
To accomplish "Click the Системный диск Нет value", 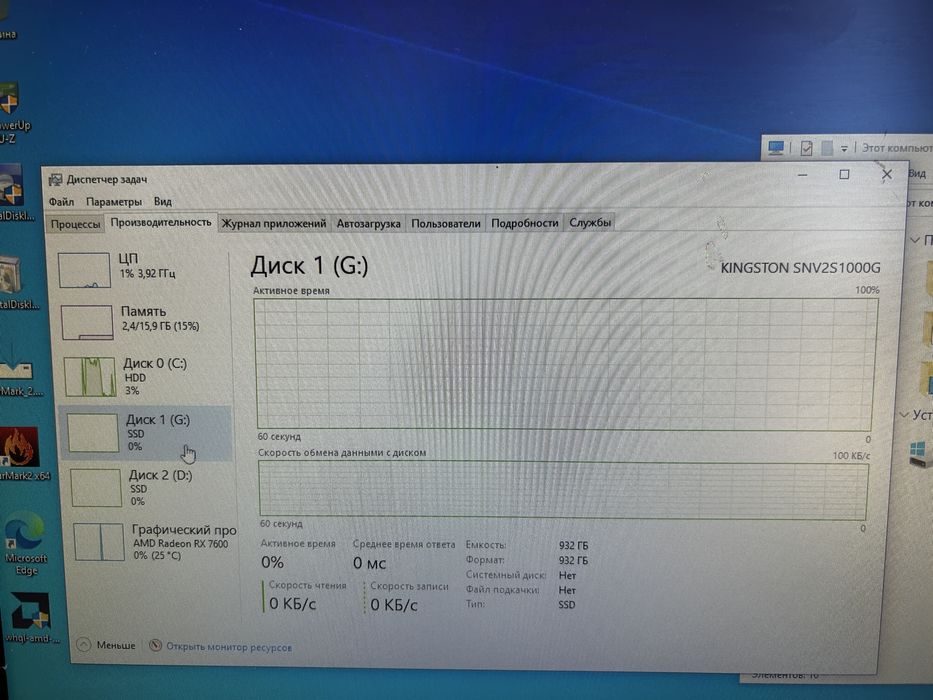I will tap(567, 576).
